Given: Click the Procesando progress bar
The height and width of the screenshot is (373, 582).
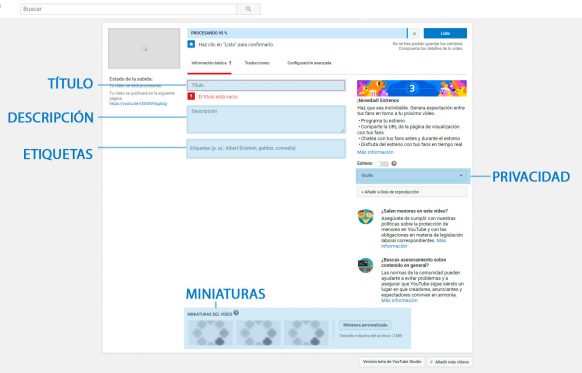Looking at the screenshot, I should pyautogui.click(x=297, y=33).
